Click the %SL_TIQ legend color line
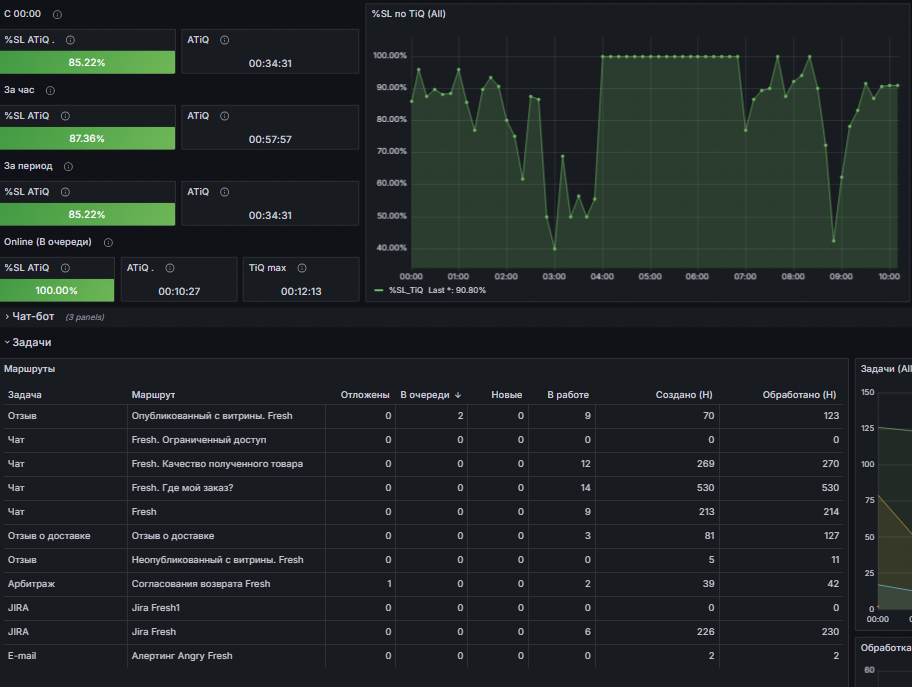This screenshot has width=912, height=687. (379, 290)
